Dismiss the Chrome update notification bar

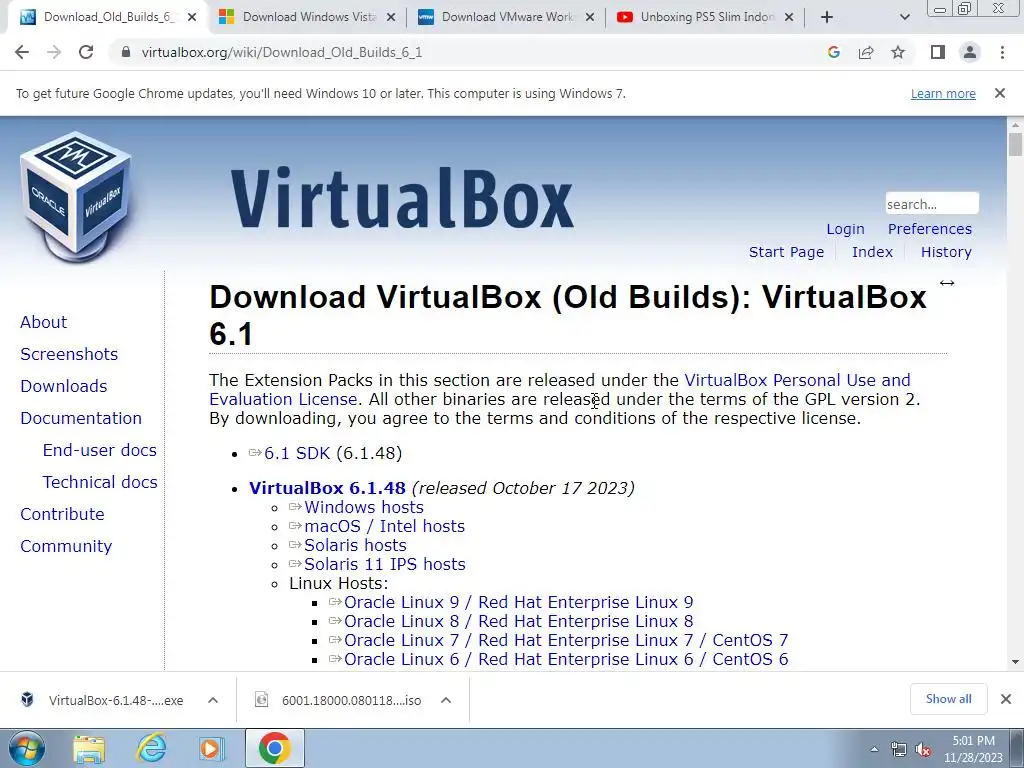click(1000, 93)
